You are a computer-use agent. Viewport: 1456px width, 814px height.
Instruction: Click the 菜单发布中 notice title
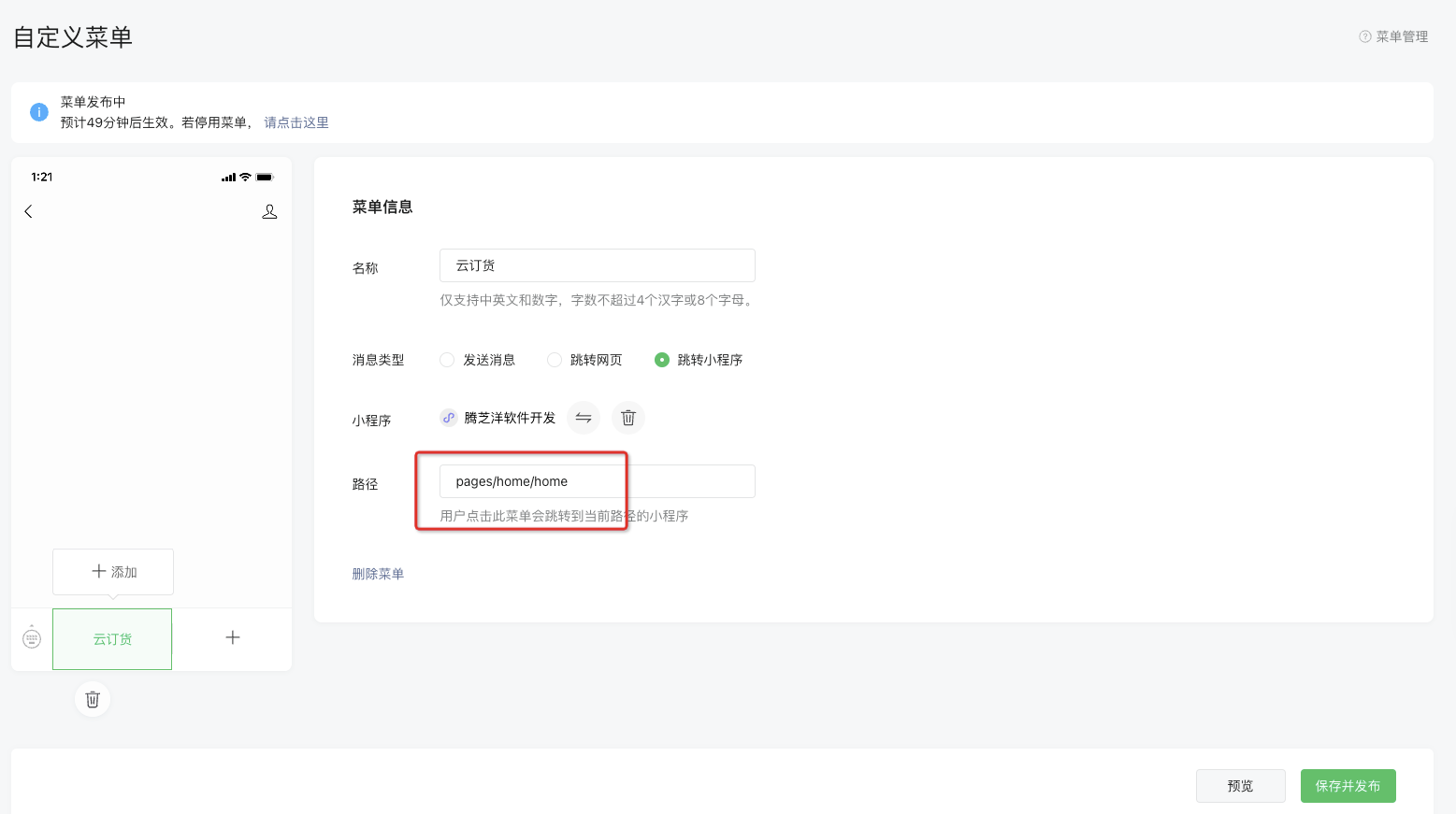click(x=93, y=102)
